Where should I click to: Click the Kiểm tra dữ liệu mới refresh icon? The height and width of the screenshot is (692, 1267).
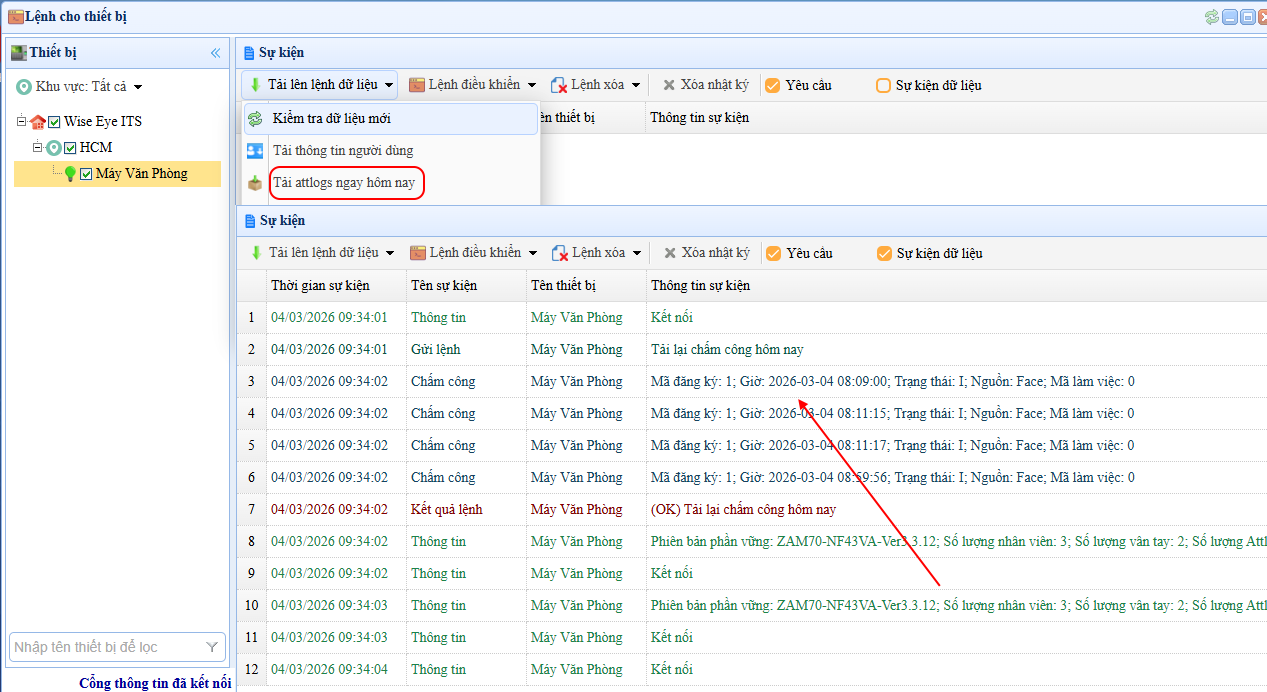point(255,119)
